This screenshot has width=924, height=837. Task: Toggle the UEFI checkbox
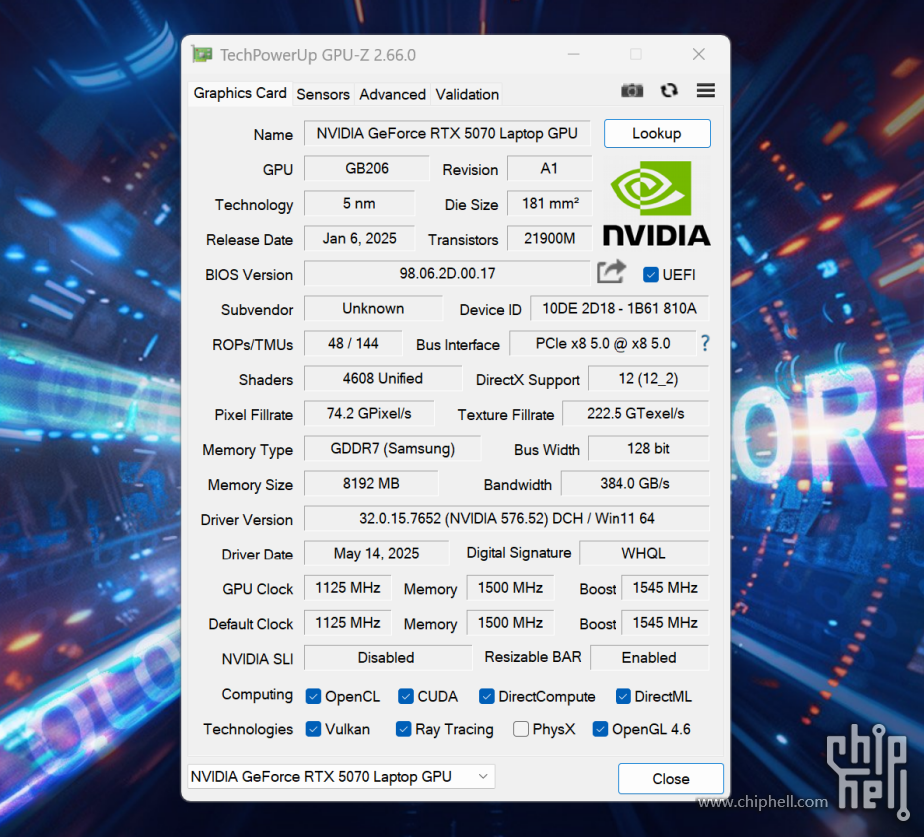pyautogui.click(x=651, y=275)
